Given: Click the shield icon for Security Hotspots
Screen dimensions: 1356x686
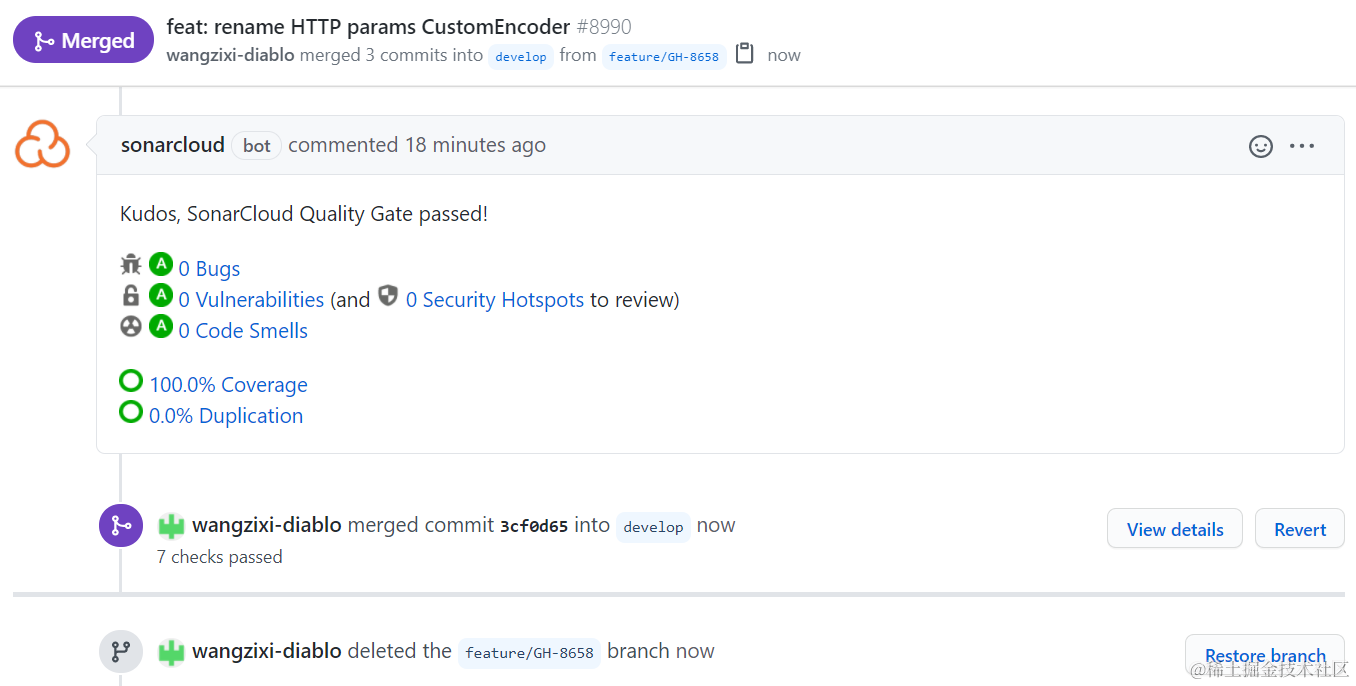Looking at the screenshot, I should click(x=388, y=295).
